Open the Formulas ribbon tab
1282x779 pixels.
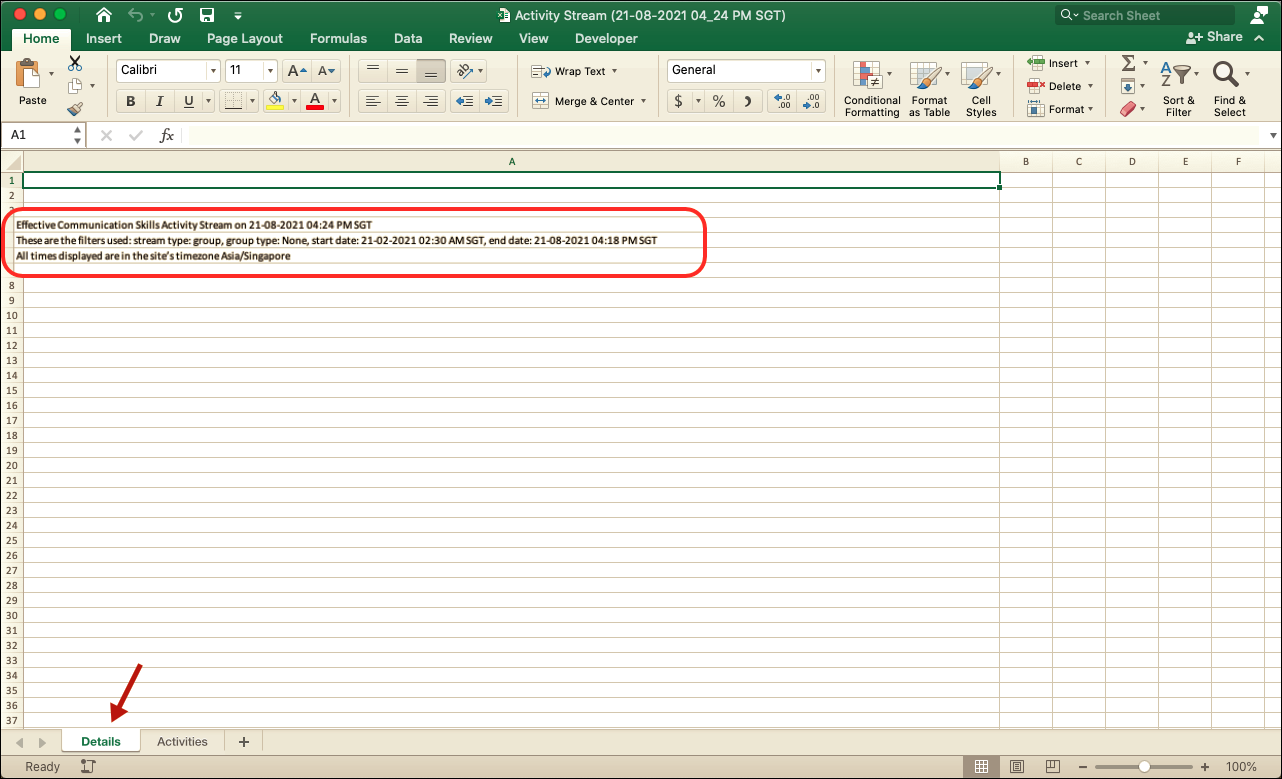(x=338, y=38)
